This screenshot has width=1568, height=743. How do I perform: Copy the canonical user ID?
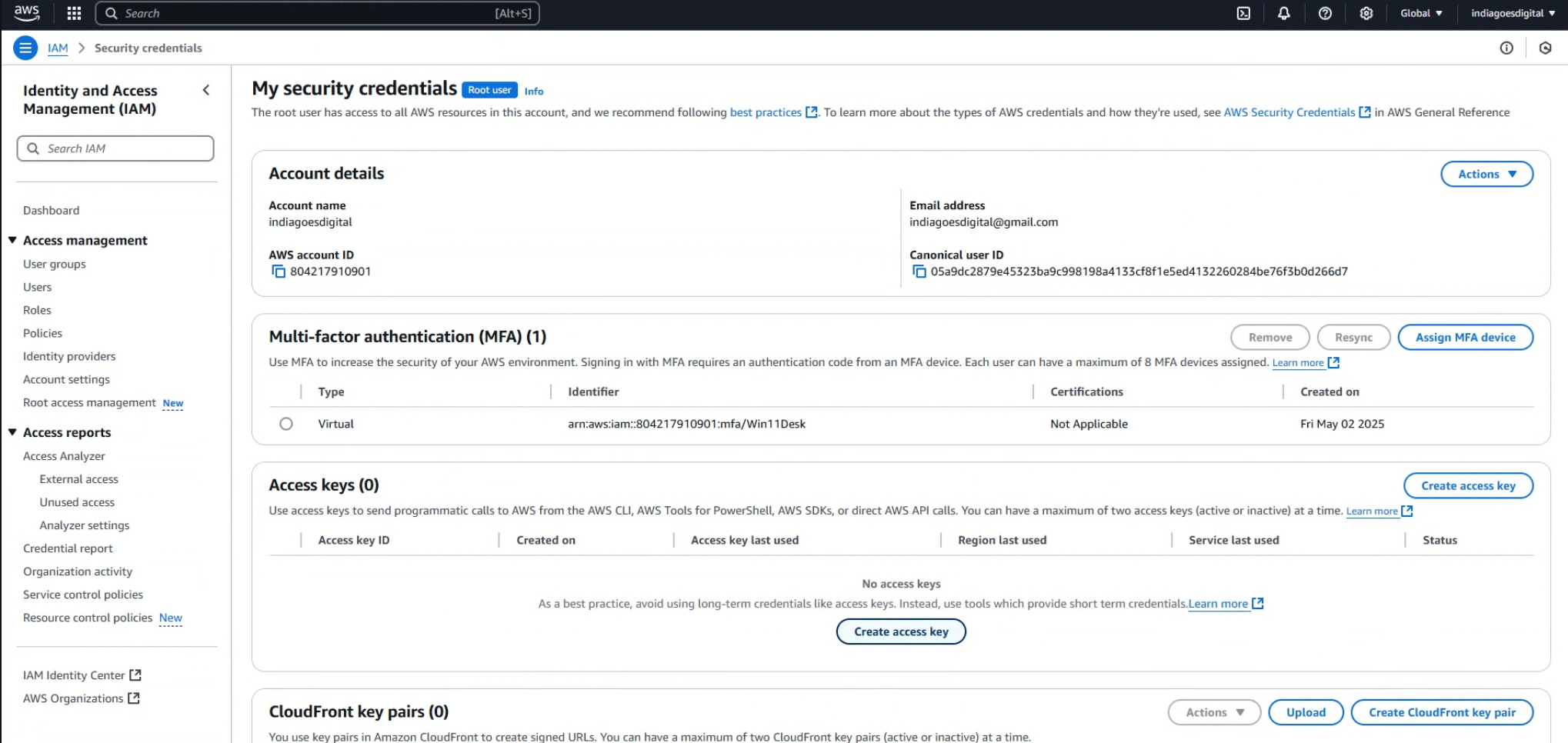click(919, 272)
